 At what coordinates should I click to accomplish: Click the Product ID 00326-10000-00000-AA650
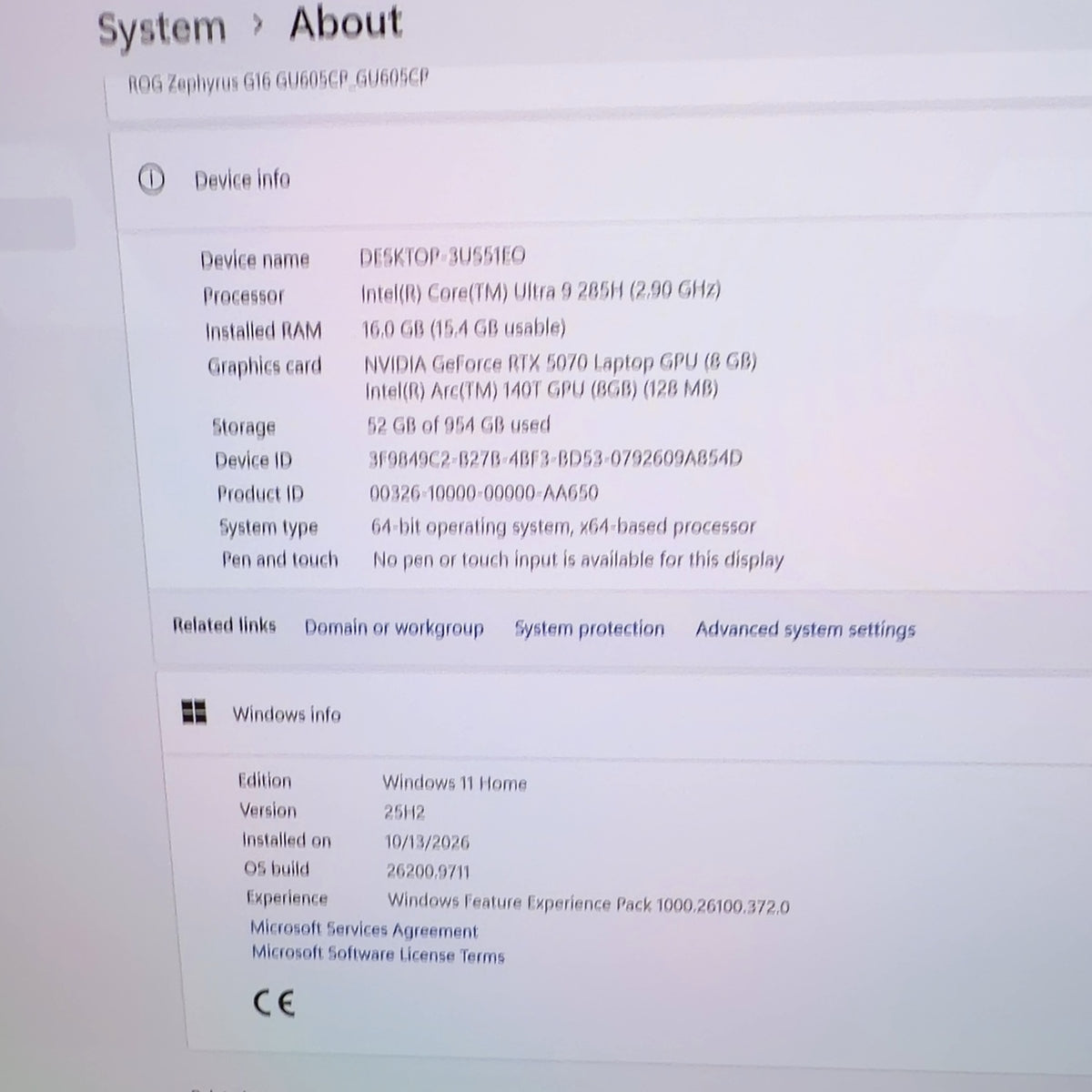click(484, 493)
